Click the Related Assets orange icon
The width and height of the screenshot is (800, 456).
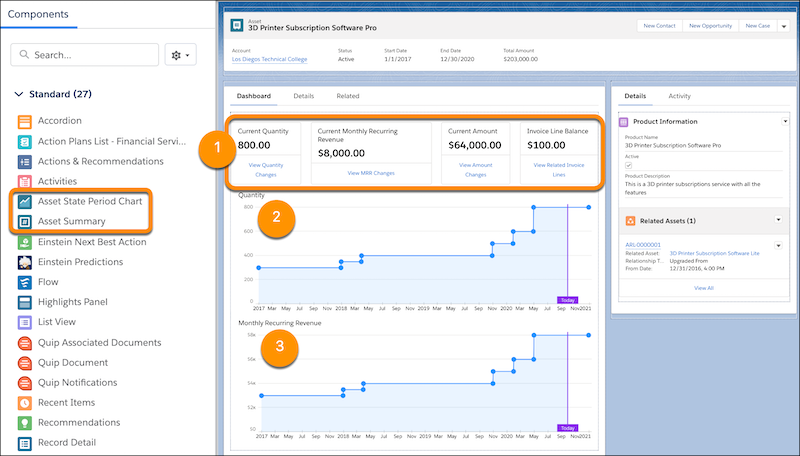[630, 221]
